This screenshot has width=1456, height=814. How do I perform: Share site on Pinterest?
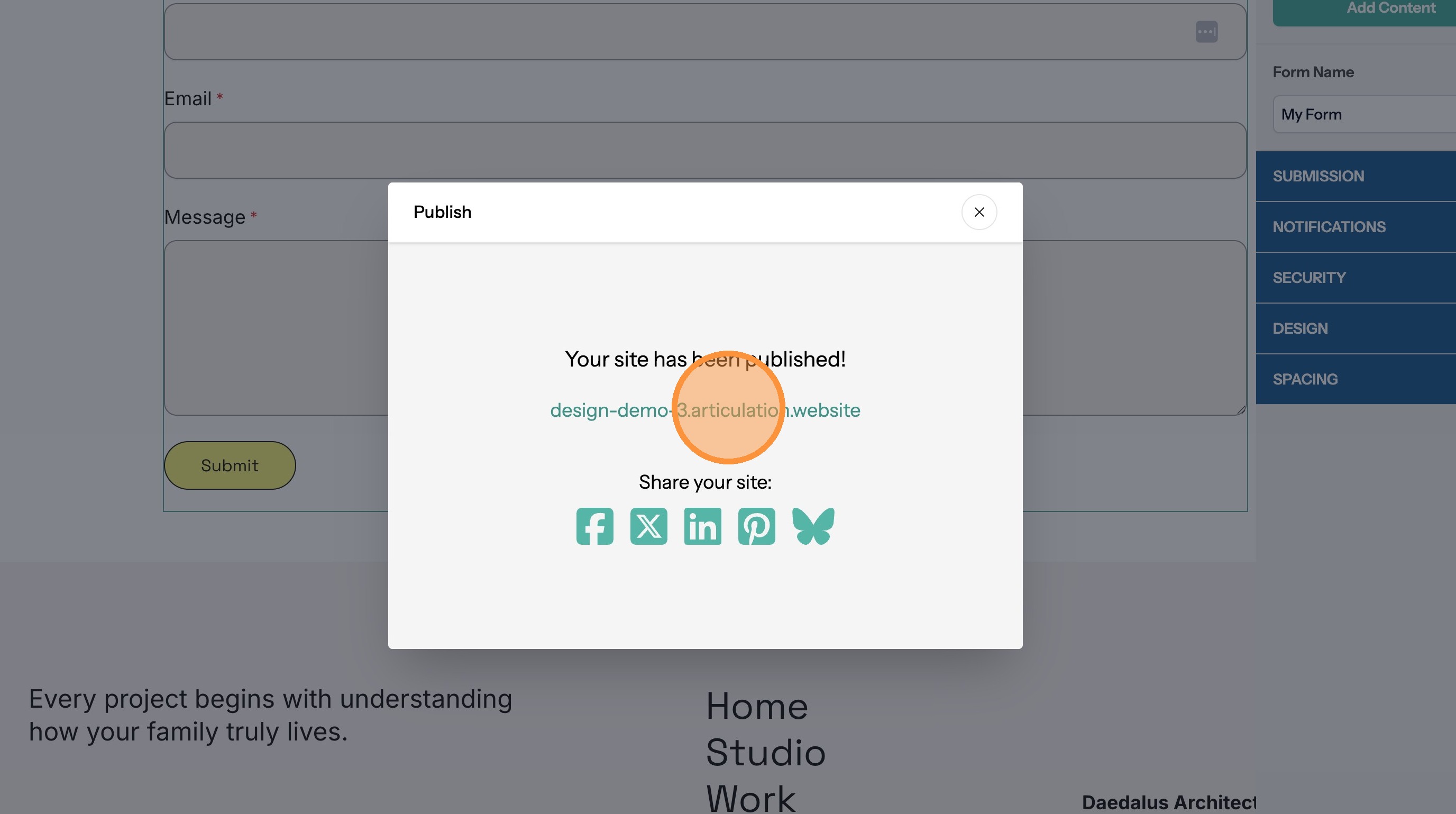click(x=756, y=526)
